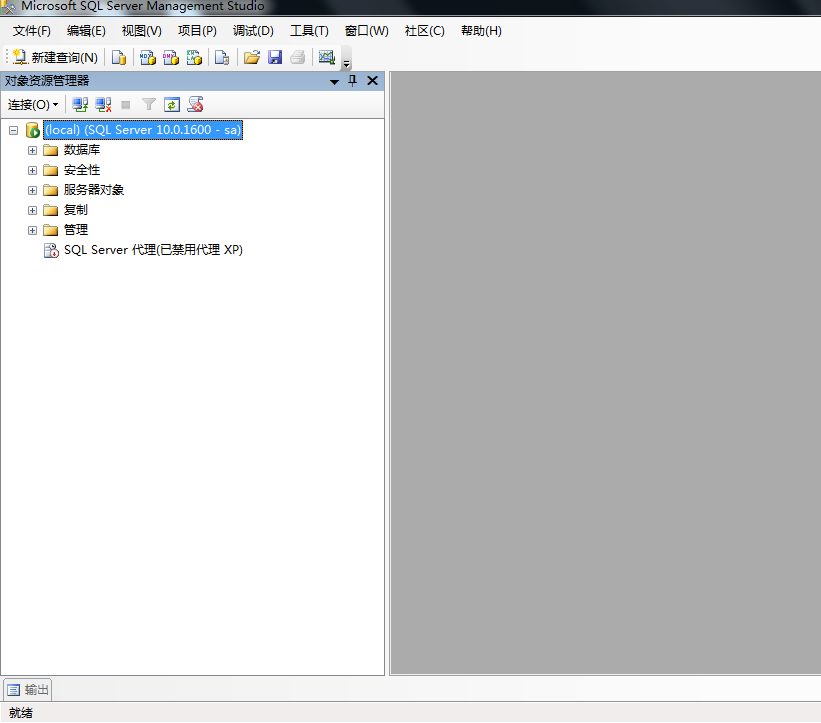The width and height of the screenshot is (821, 723).
Task: Click the Save floppy disk icon
Action: [x=275, y=57]
